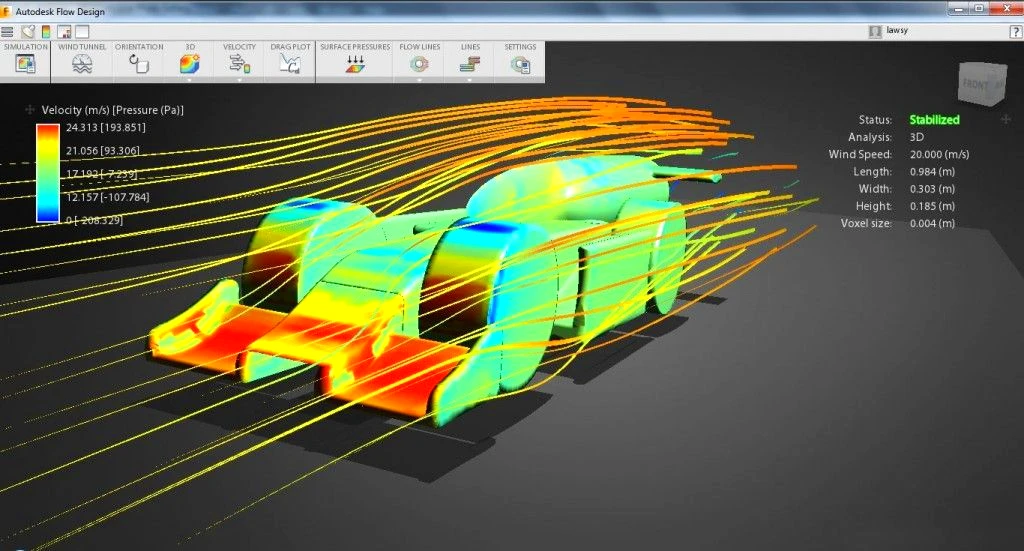Click the legend value 21.056 [93.306]
Image resolution: width=1024 pixels, height=551 pixels.
tap(103, 151)
